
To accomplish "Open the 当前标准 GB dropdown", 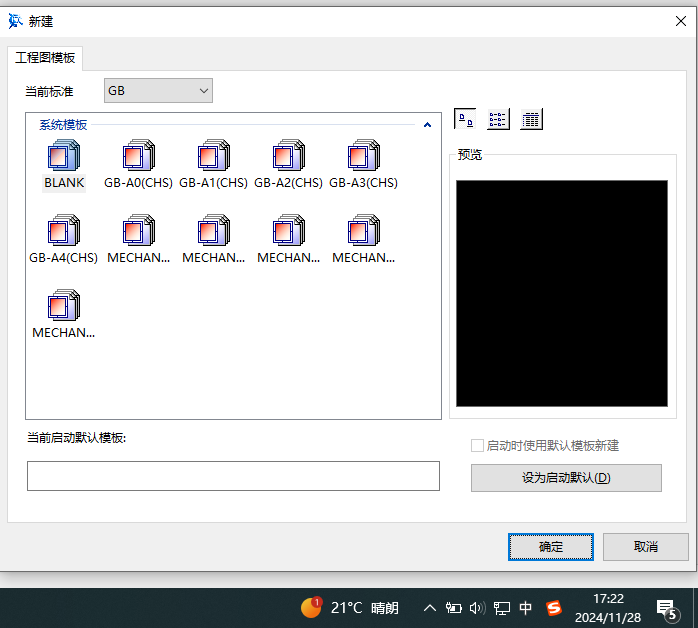I will (158, 90).
